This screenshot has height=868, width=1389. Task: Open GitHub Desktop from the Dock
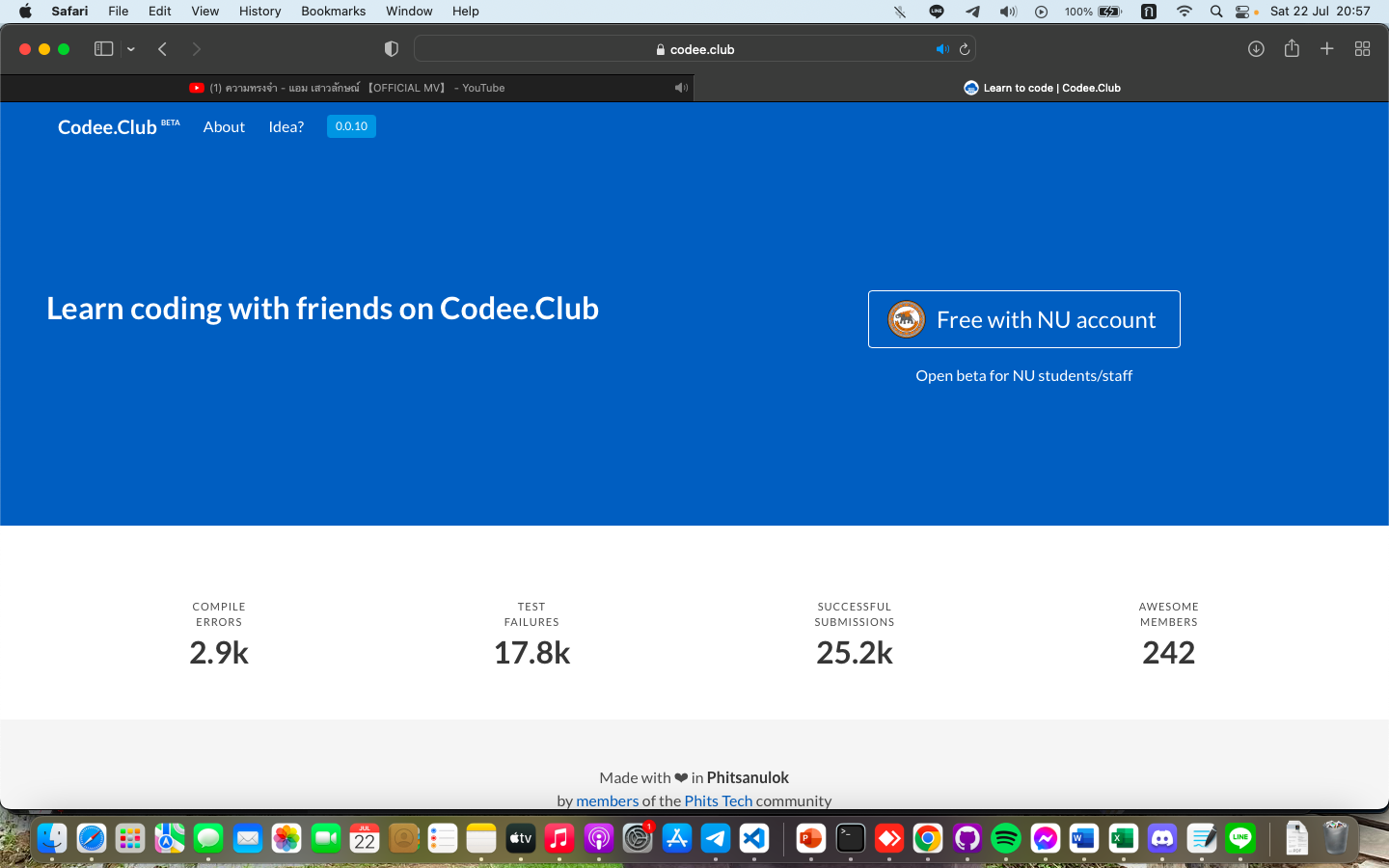967,838
